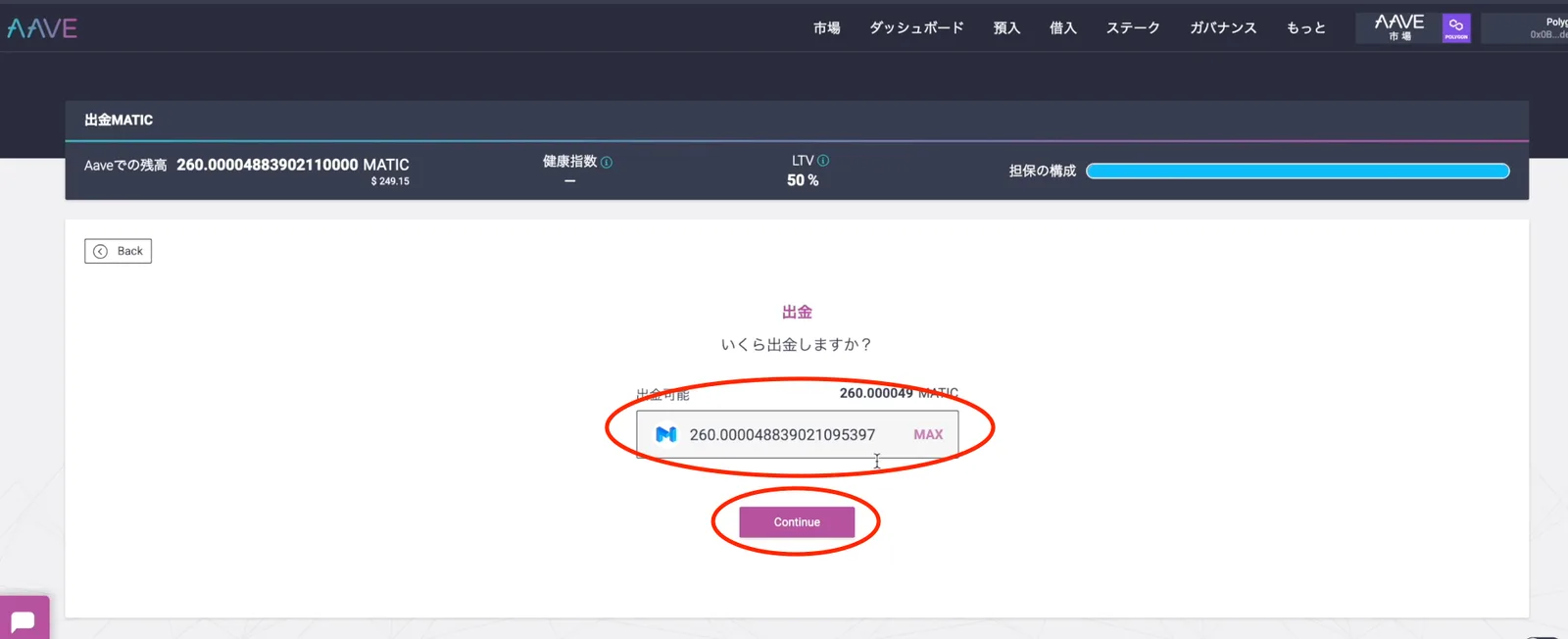Open ステーク staking page
This screenshot has width=1568, height=639.
(x=1133, y=28)
